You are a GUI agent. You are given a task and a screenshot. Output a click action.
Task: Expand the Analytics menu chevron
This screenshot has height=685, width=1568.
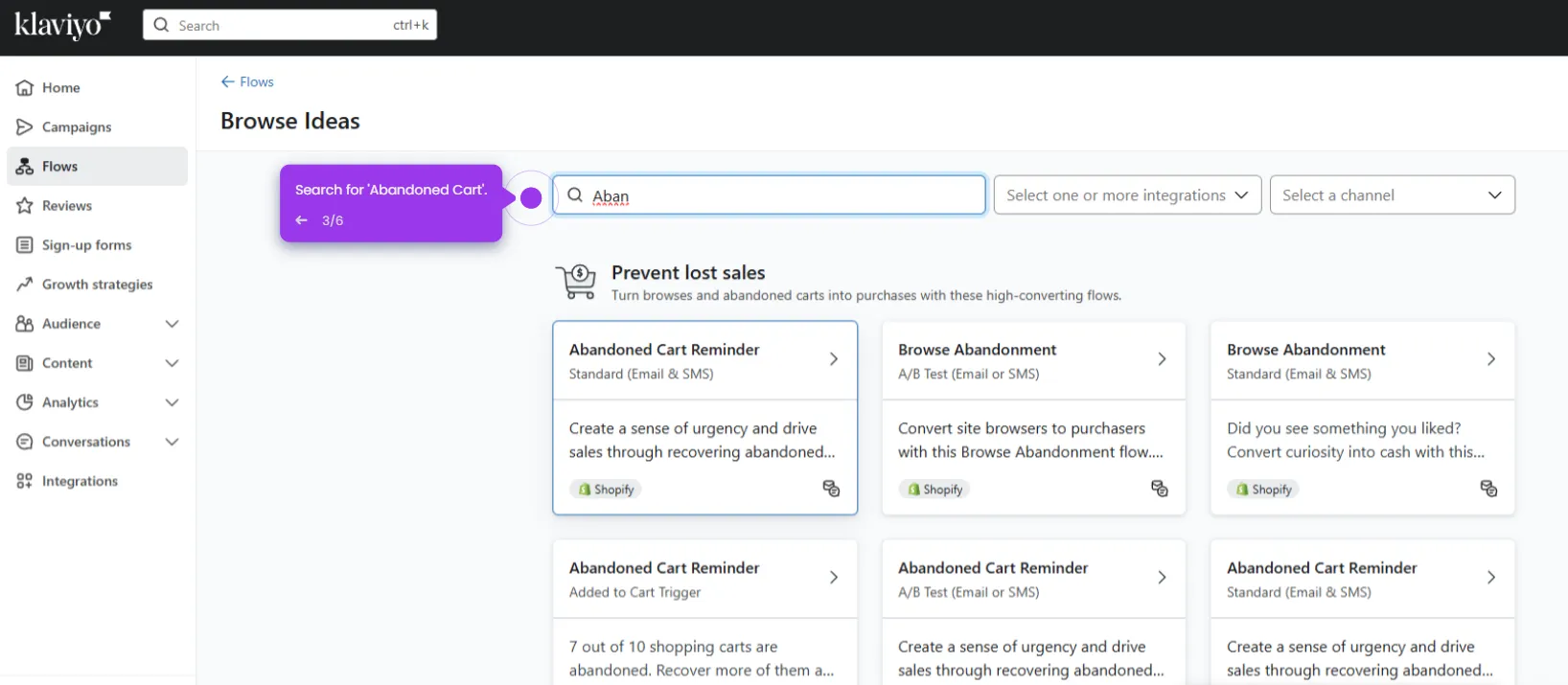[173, 402]
